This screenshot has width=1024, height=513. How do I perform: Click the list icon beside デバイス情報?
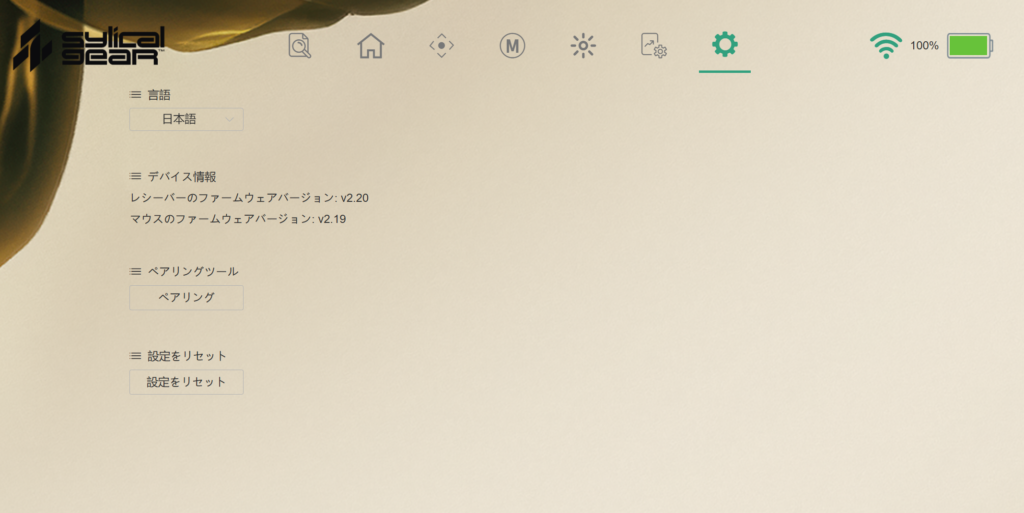tap(135, 176)
